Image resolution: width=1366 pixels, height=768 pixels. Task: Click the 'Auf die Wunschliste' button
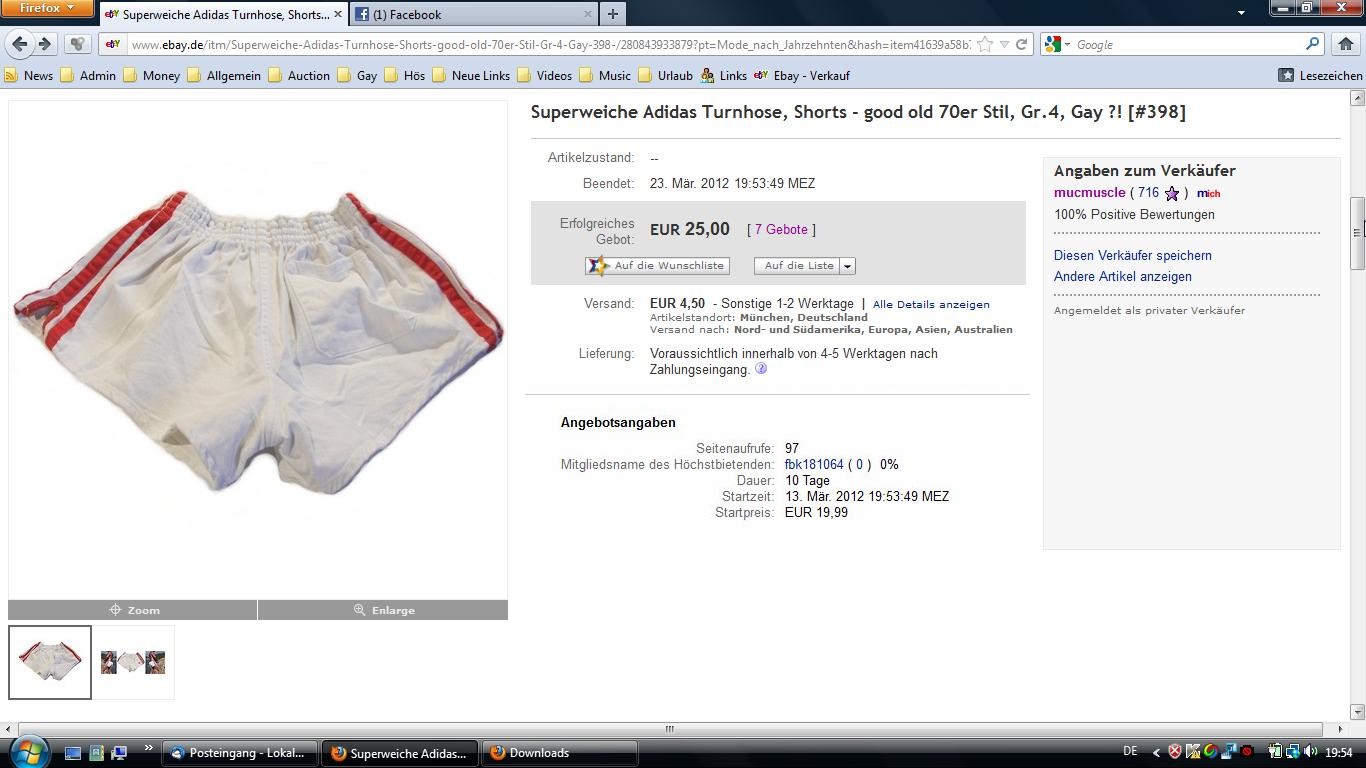[x=657, y=266]
